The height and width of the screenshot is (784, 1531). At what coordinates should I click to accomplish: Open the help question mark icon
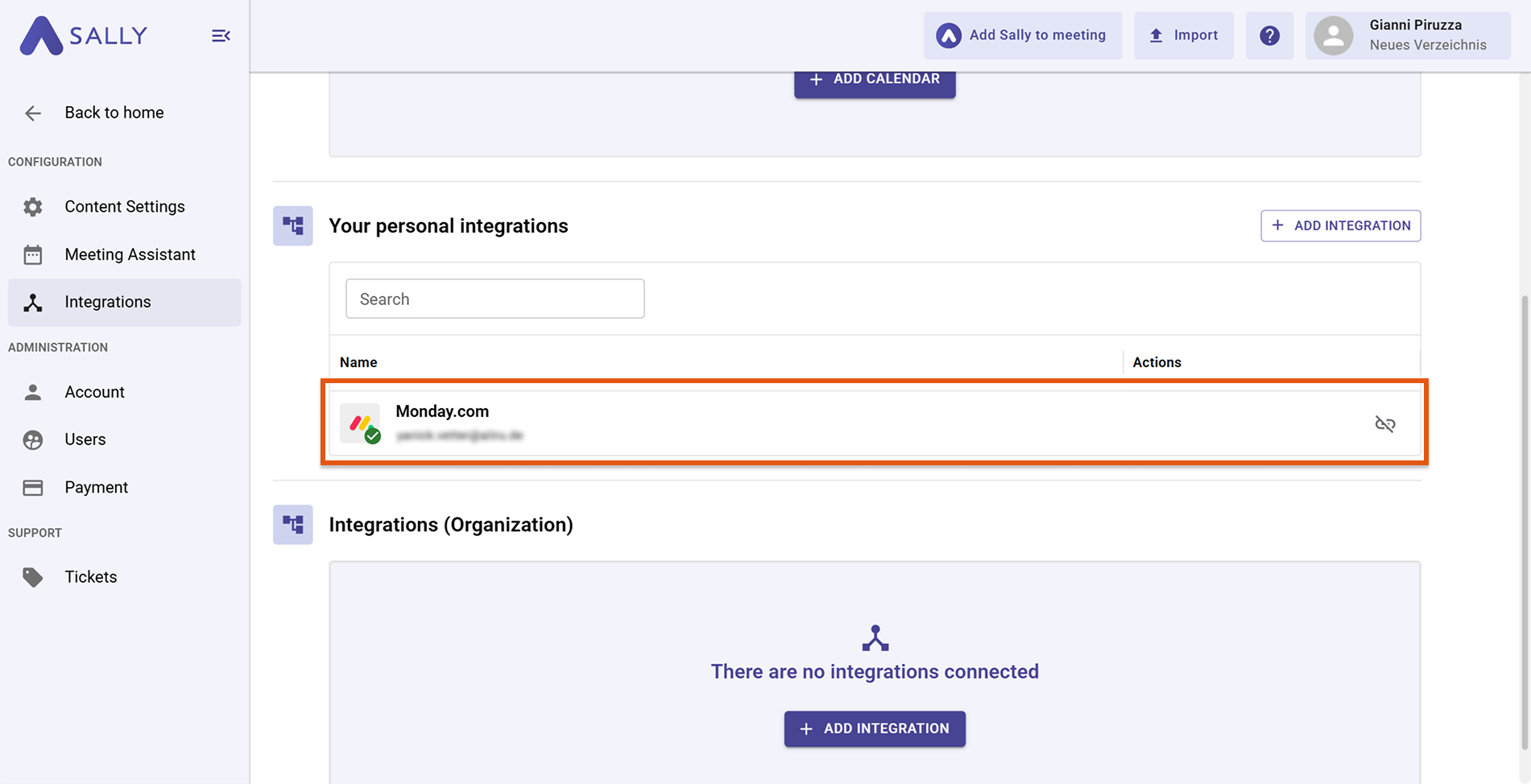click(x=1269, y=35)
